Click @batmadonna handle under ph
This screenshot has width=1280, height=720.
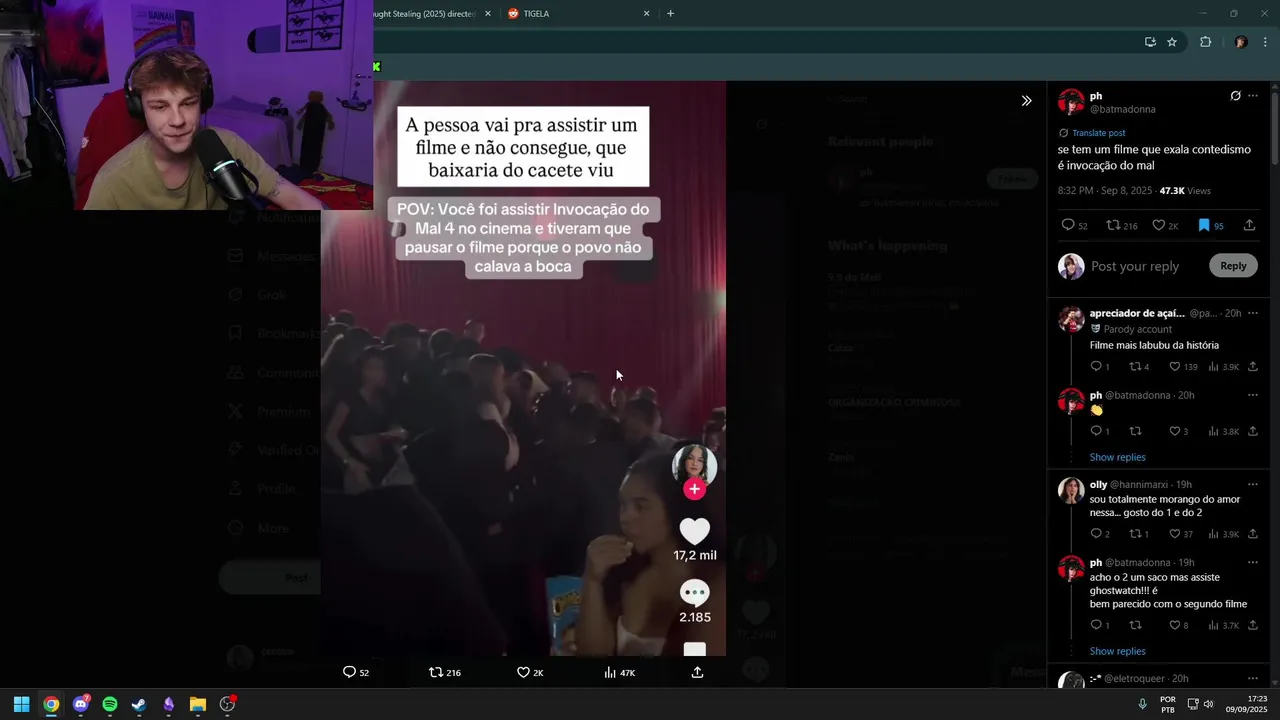point(1122,109)
